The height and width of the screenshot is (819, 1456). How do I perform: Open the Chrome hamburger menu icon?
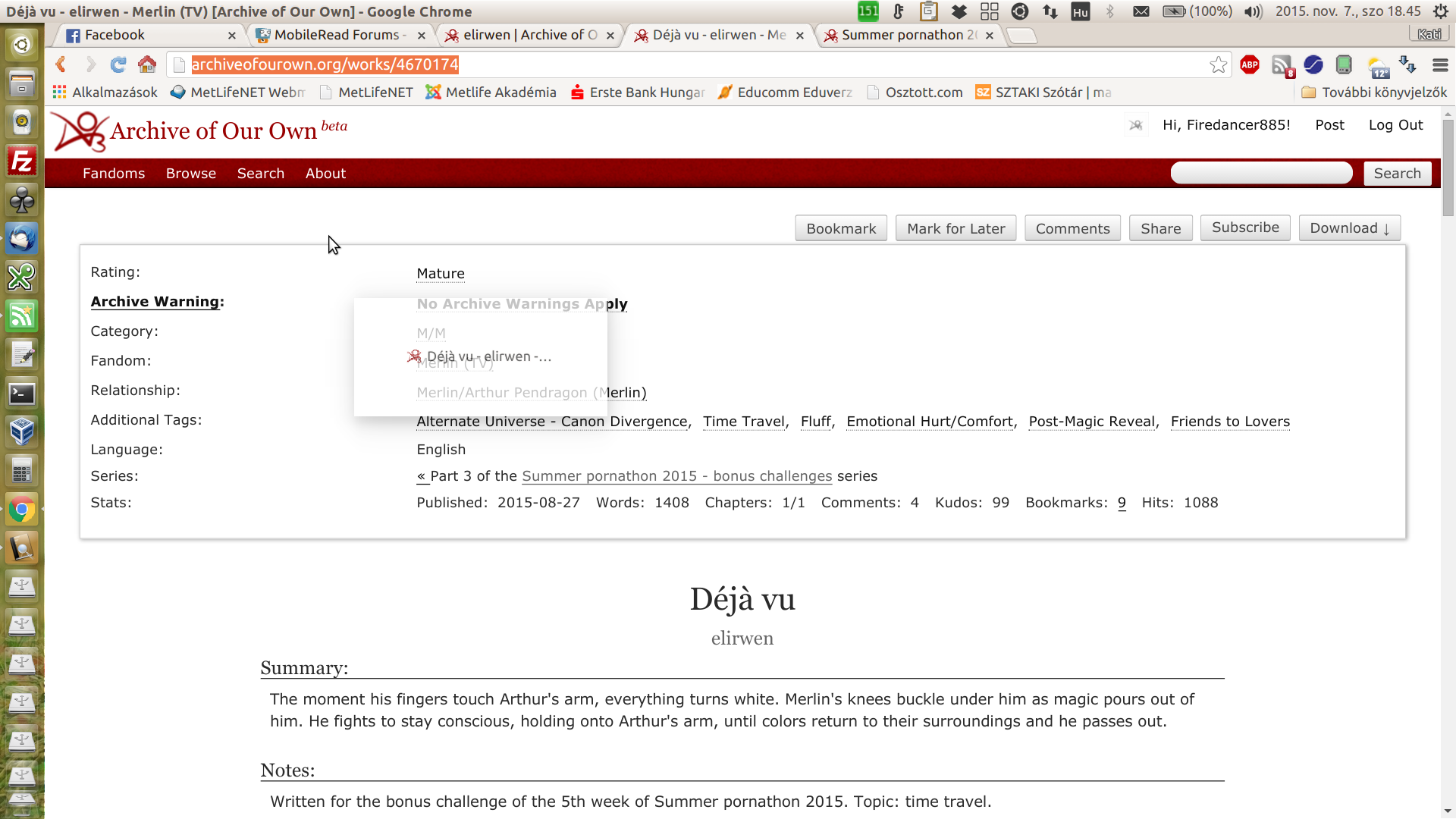pyautogui.click(x=1440, y=65)
